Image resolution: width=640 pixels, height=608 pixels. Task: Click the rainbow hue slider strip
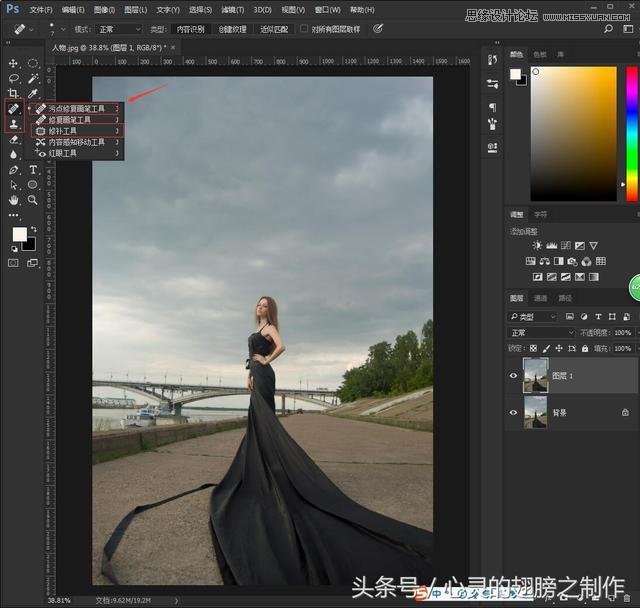pyautogui.click(x=632, y=134)
